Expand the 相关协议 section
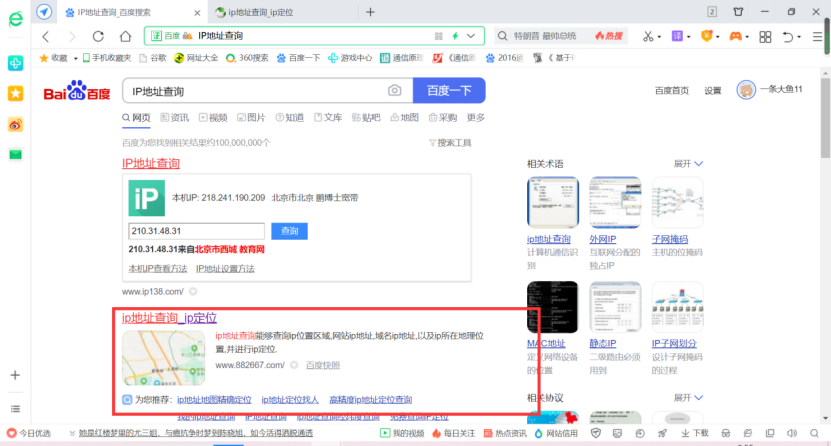 coord(688,397)
